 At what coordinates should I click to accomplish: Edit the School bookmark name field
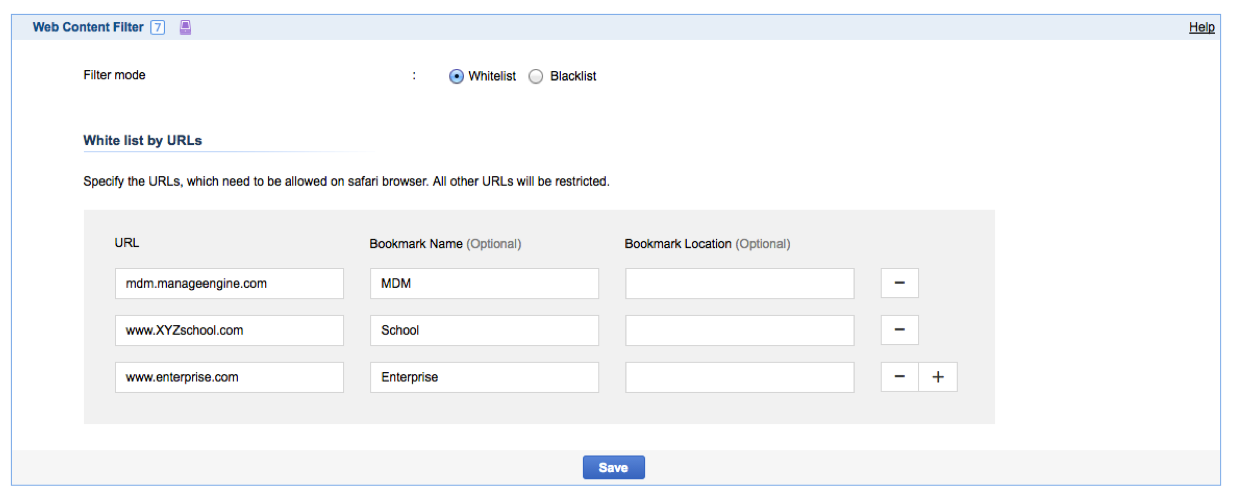click(484, 330)
